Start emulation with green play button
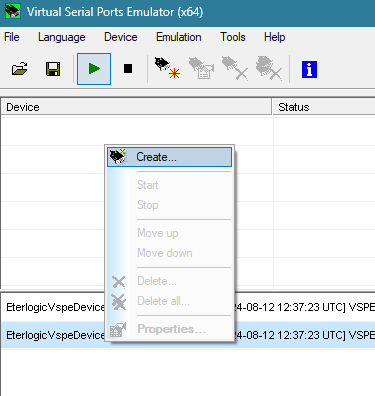375x396 pixels. point(94,69)
